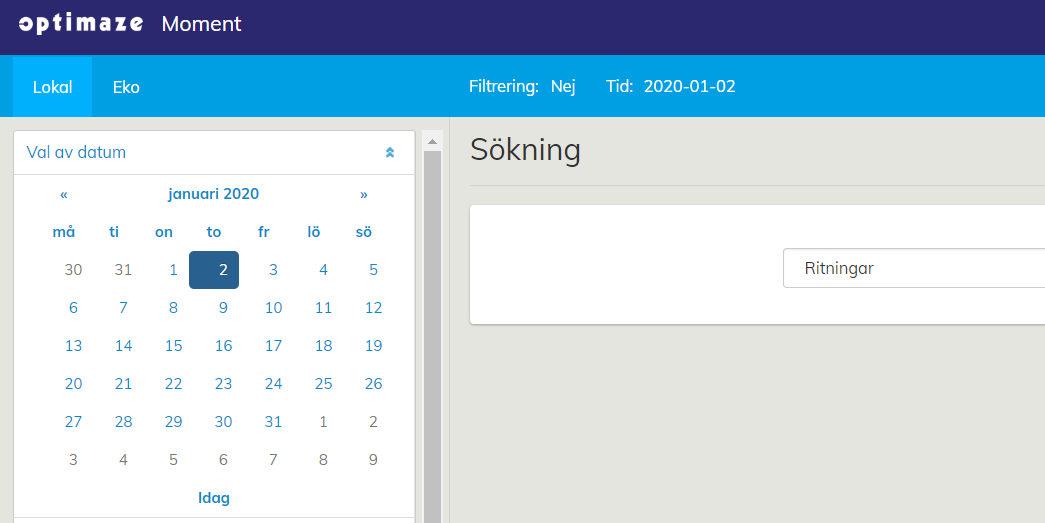
Task: Switch to the Lokal tab
Action: pos(52,87)
